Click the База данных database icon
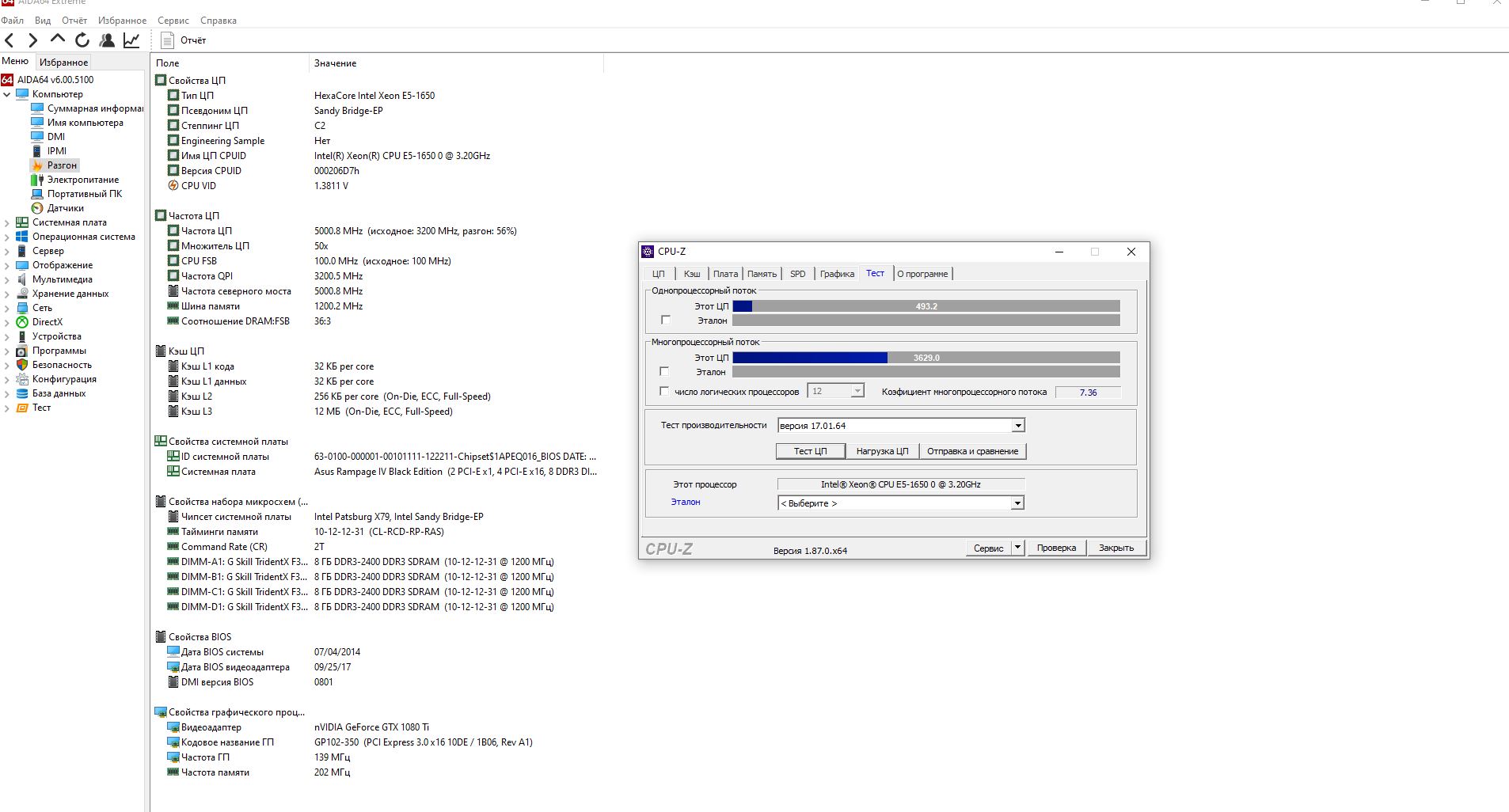Image resolution: width=1509 pixels, height=812 pixels. (x=22, y=393)
